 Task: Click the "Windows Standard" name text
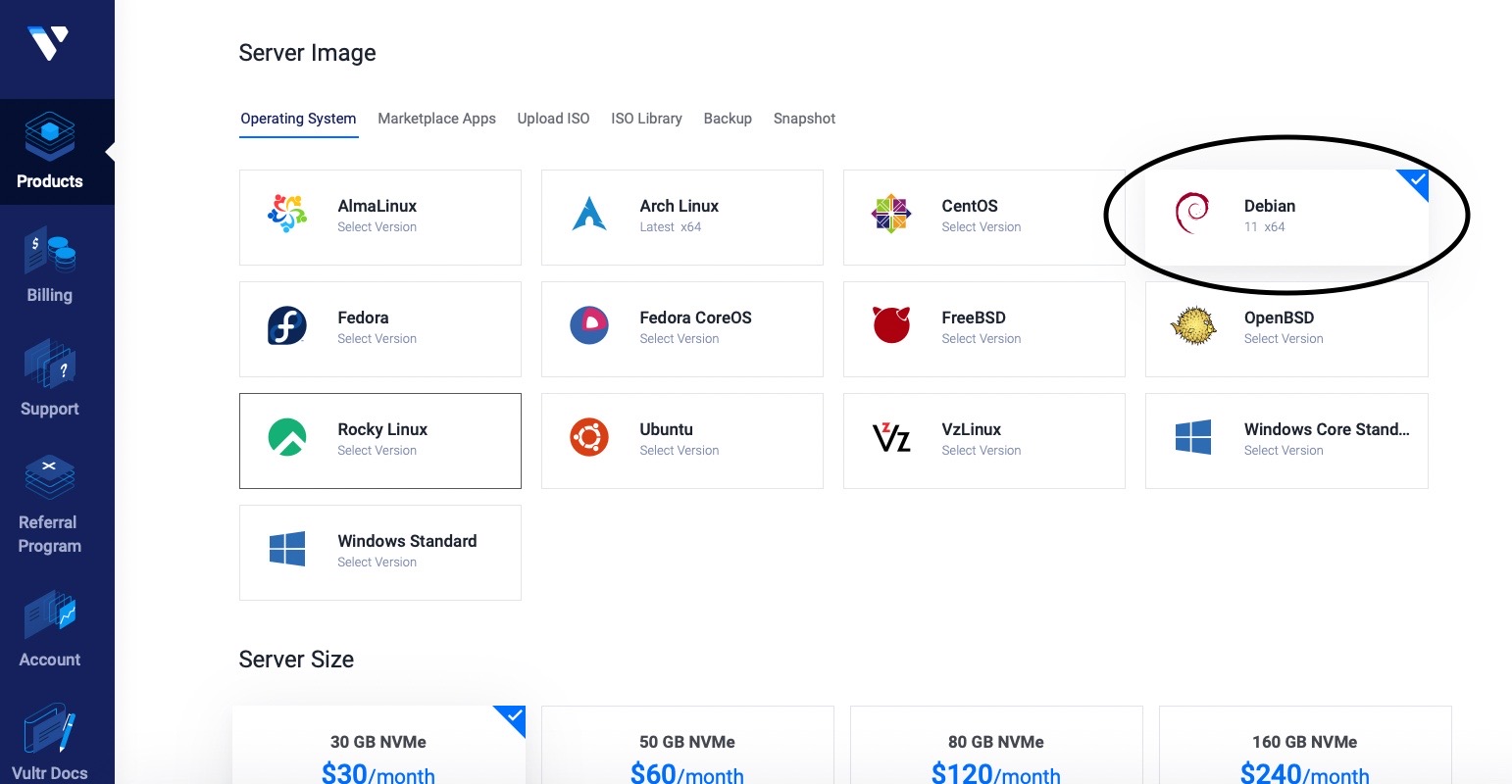(407, 541)
